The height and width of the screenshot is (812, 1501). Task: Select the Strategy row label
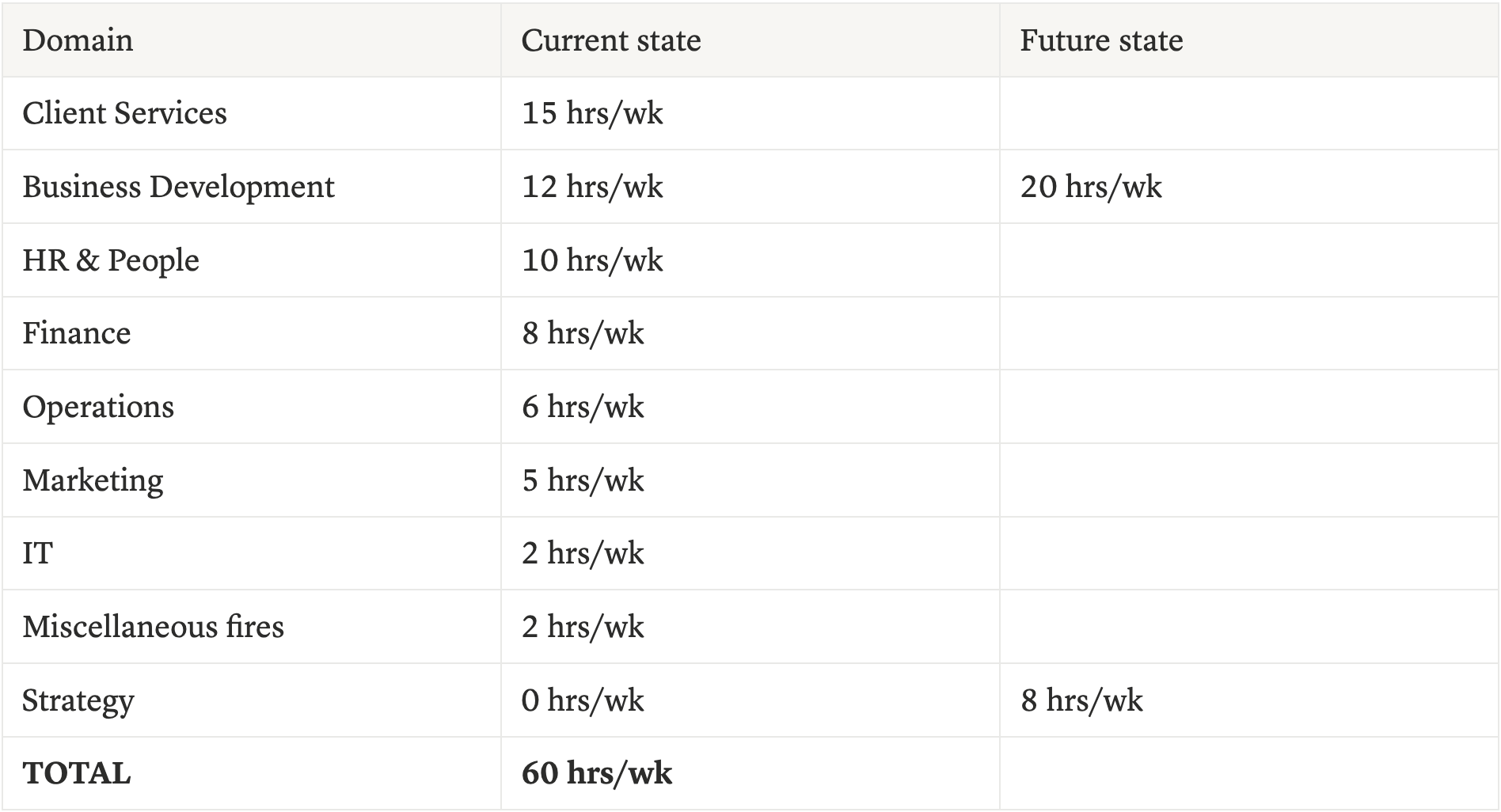[78, 700]
